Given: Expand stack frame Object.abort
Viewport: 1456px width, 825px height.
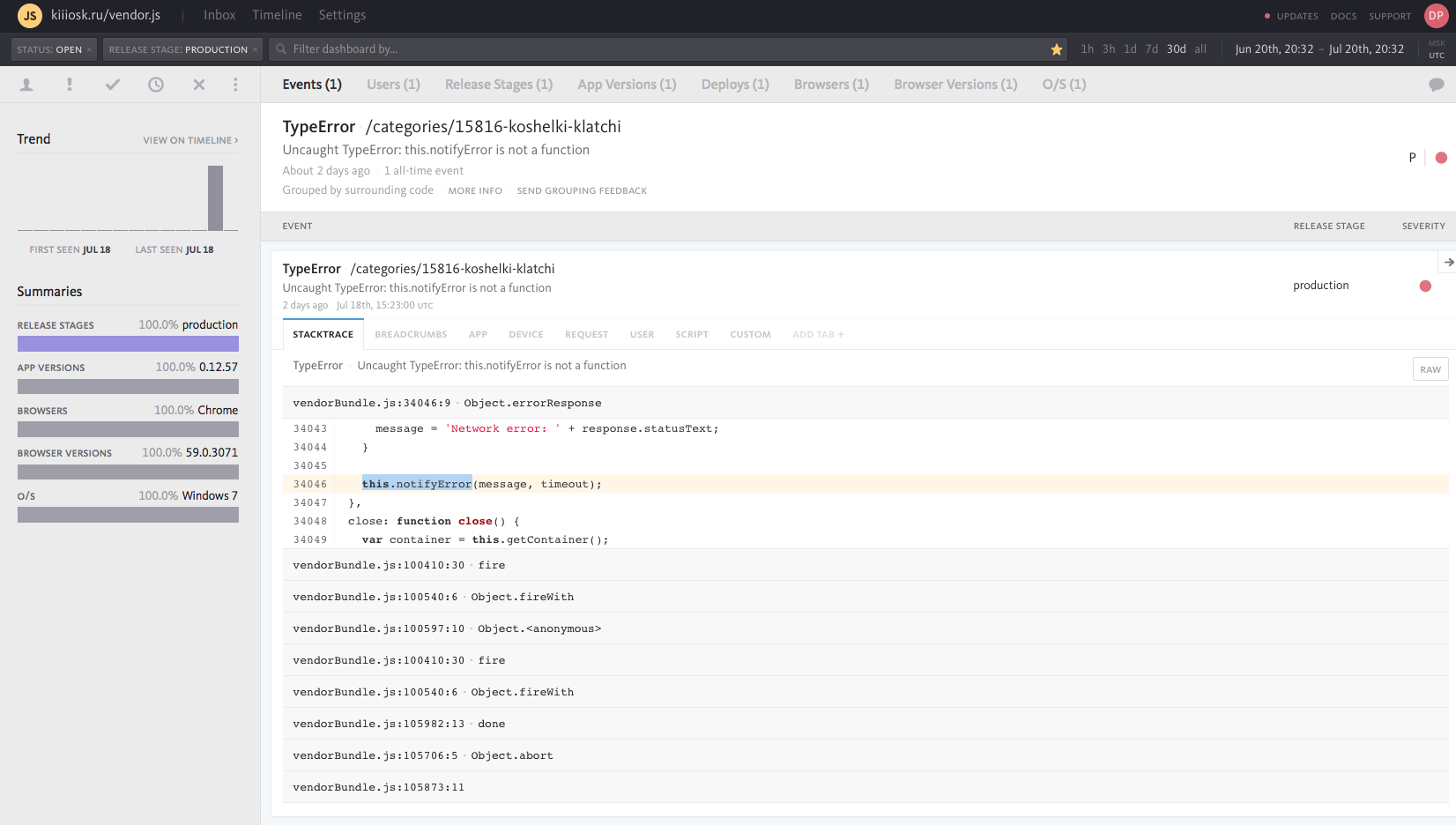Looking at the screenshot, I should coord(865,755).
